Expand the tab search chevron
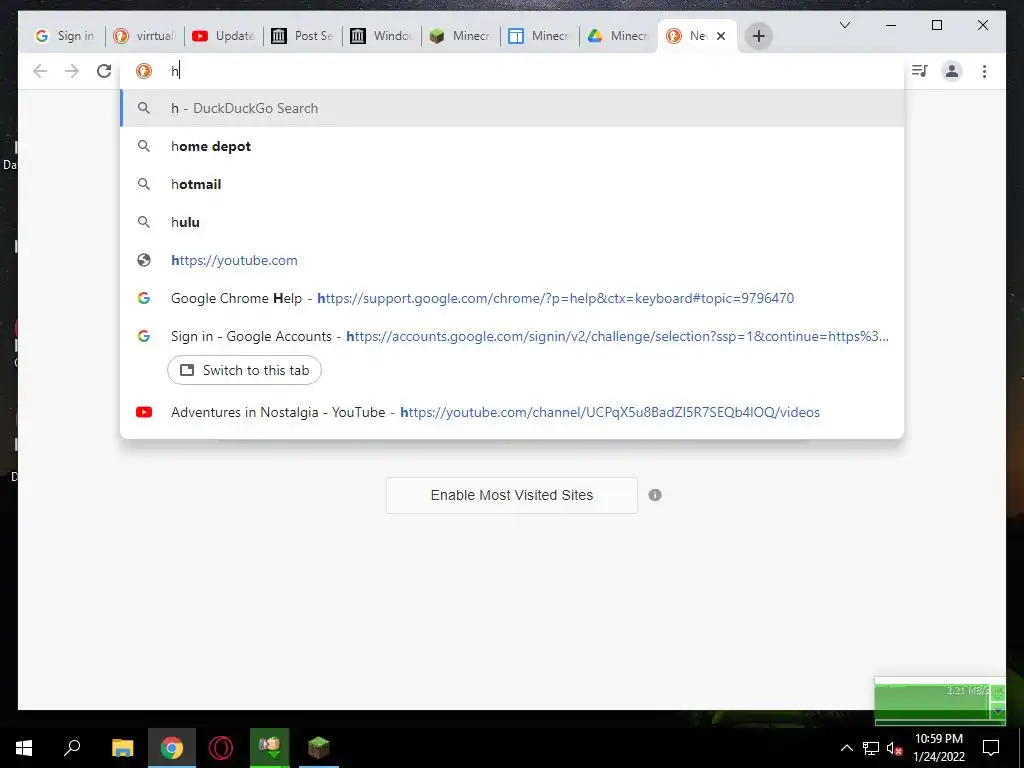The width and height of the screenshot is (1024, 768). coord(844,25)
